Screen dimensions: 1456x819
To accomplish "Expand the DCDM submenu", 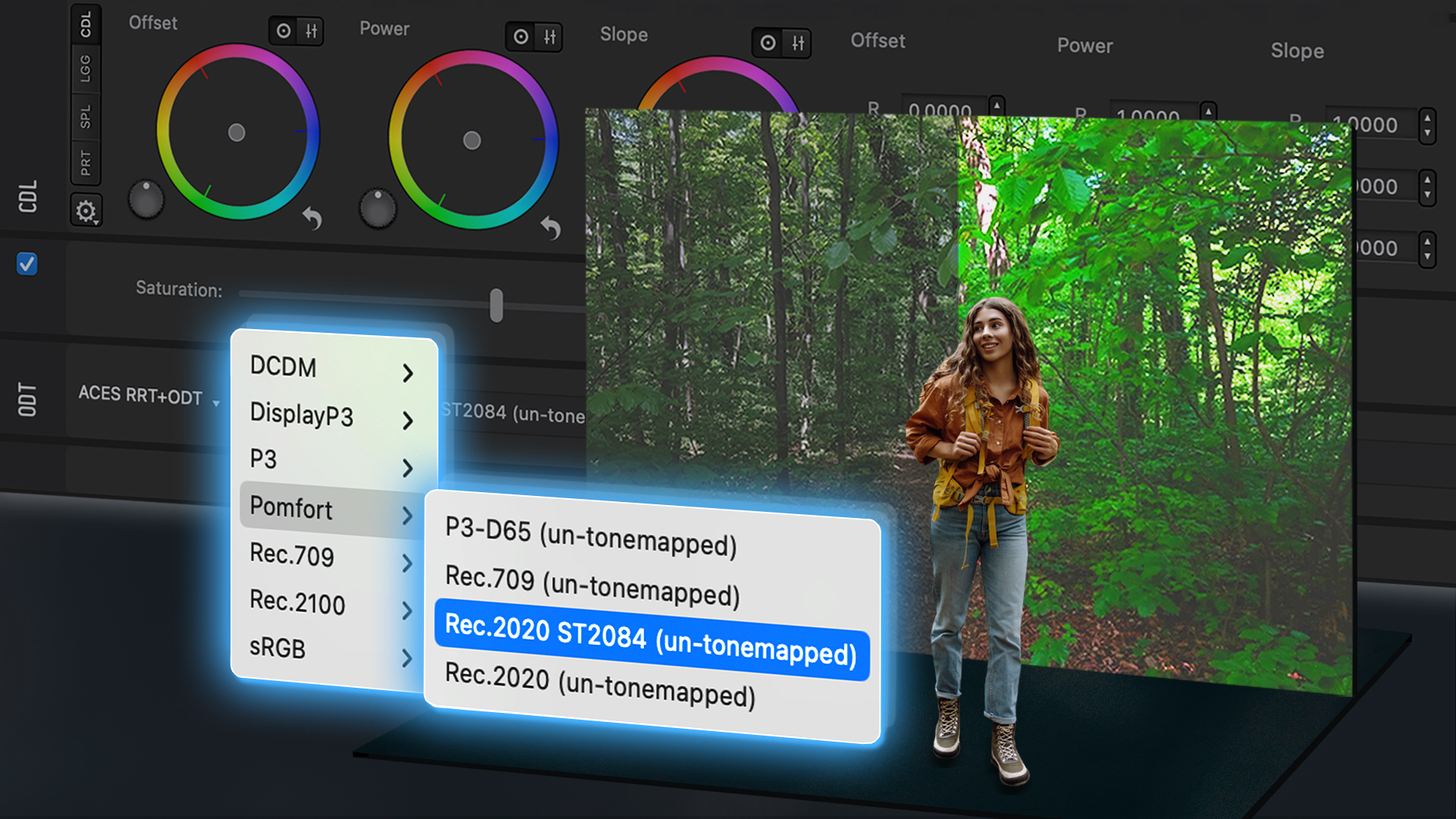I will coord(334,368).
